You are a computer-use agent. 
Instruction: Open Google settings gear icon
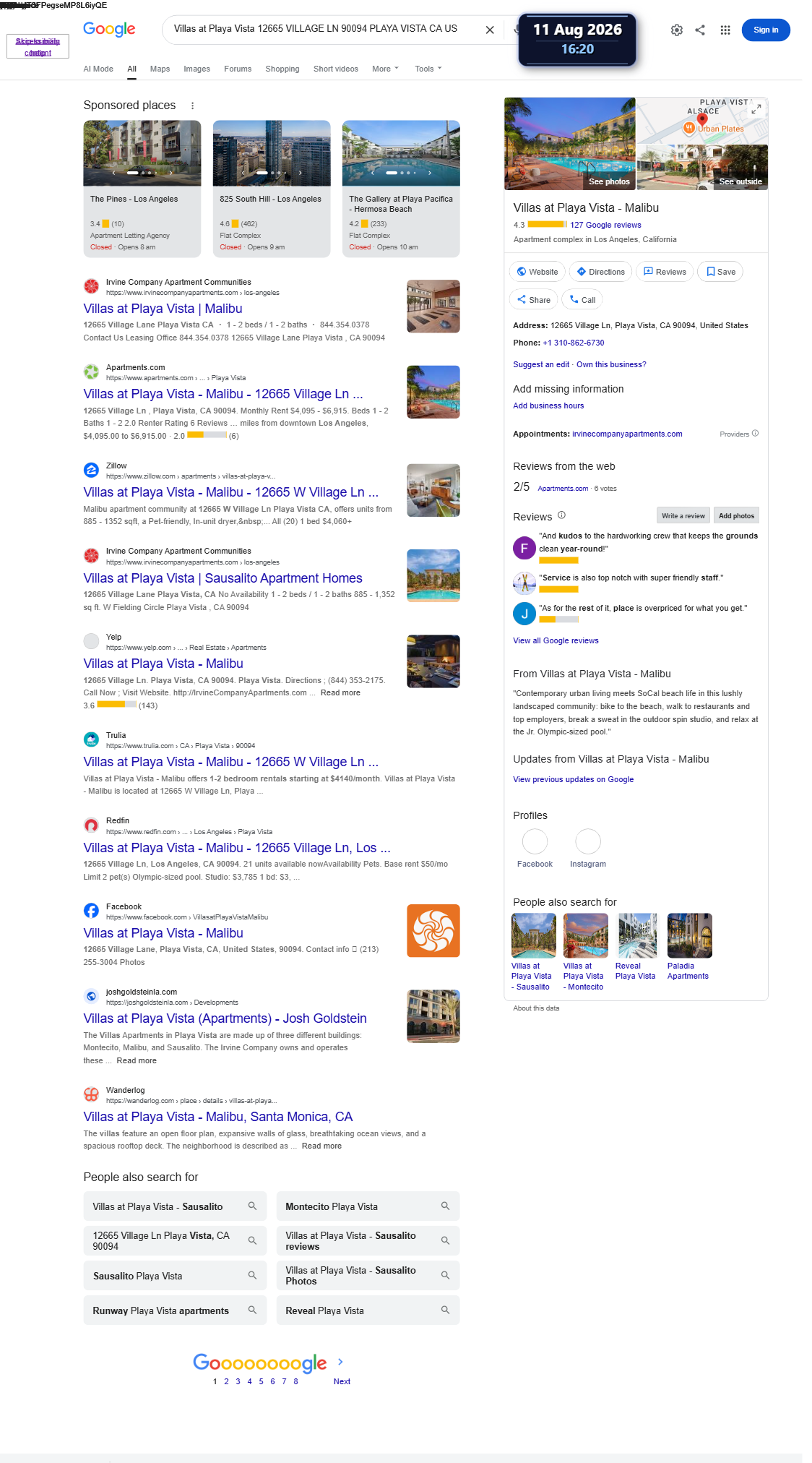click(x=677, y=30)
